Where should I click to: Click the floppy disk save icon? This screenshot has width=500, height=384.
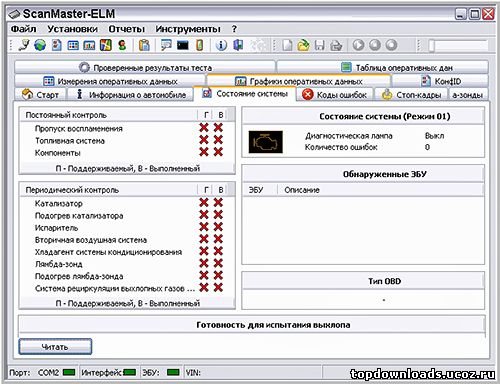pos(320,45)
